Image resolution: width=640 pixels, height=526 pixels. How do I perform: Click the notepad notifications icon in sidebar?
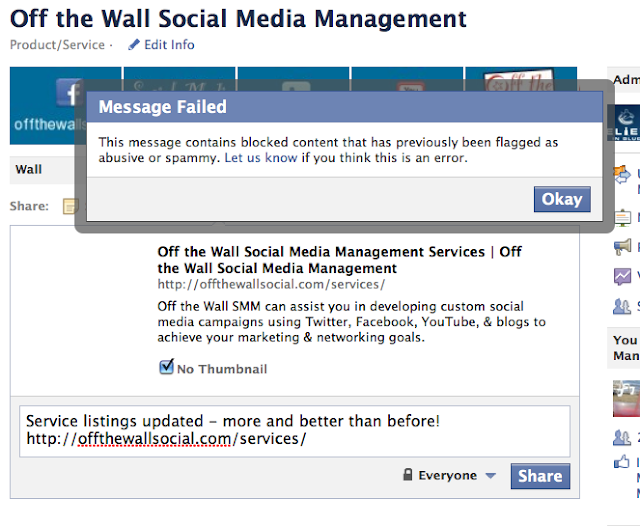pos(622,215)
